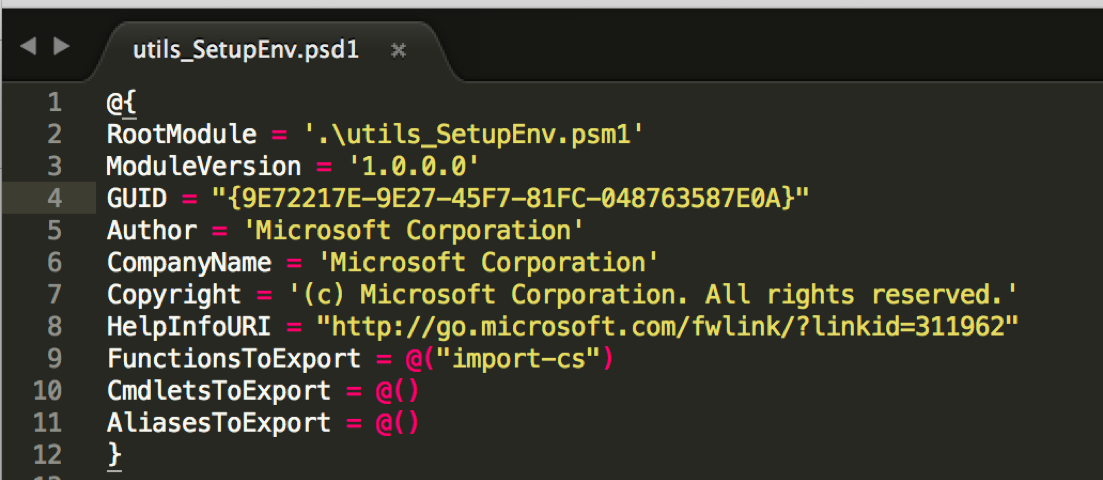
Task: Click the CmdletsToExport empty array
Action: pyautogui.click(x=397, y=391)
